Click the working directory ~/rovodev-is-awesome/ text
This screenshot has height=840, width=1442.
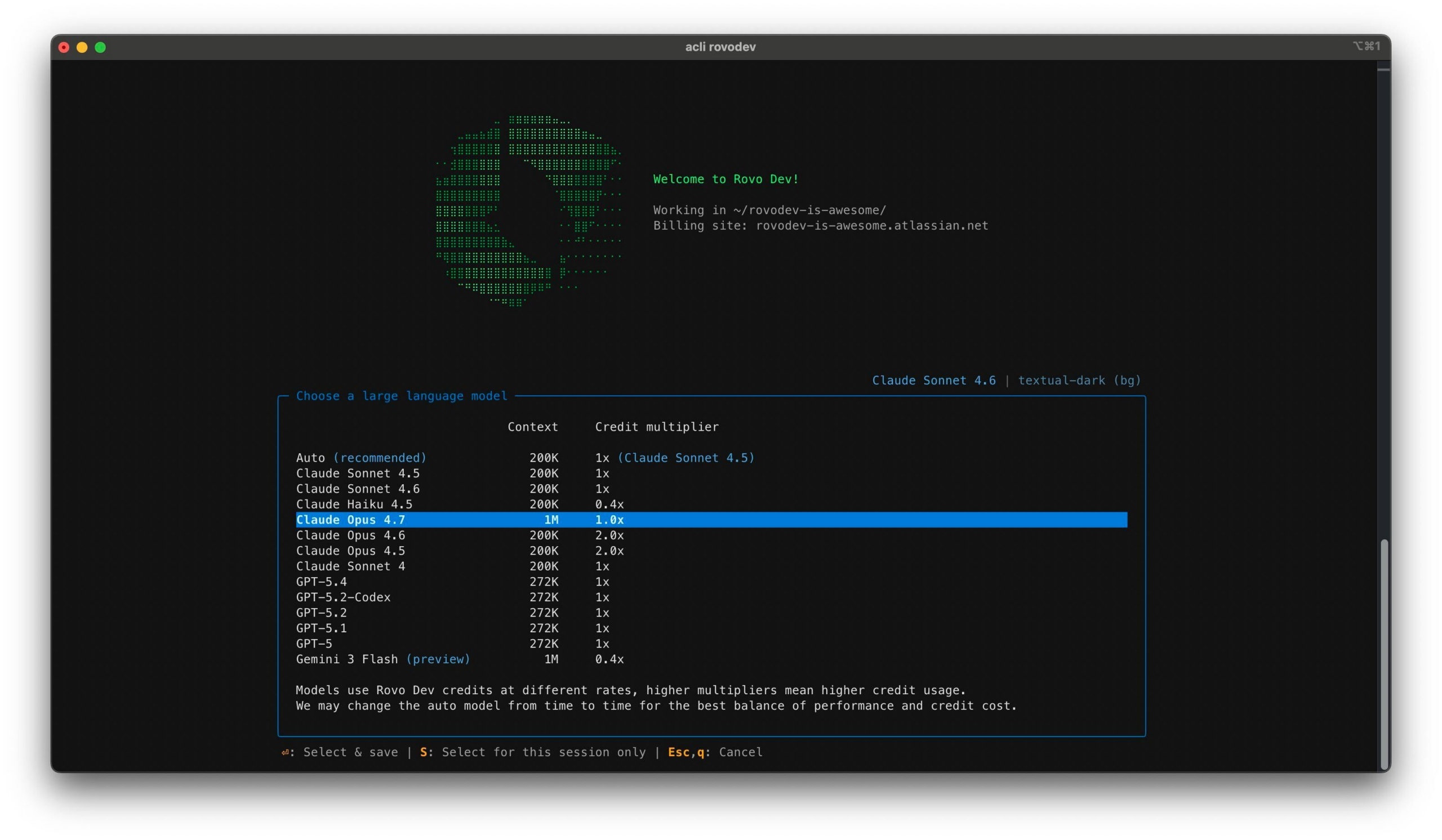809,210
